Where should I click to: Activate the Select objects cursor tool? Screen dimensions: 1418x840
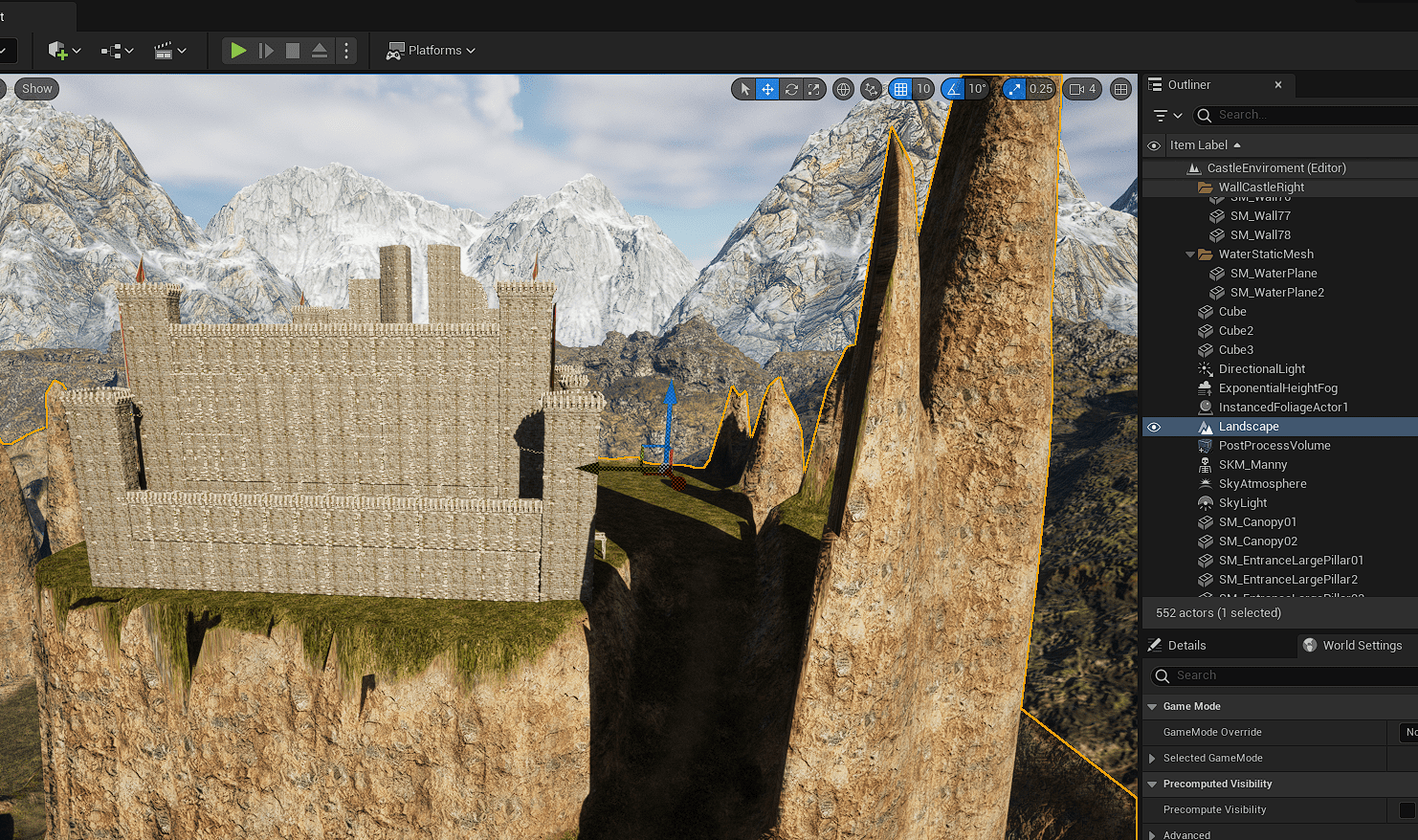pos(744,89)
